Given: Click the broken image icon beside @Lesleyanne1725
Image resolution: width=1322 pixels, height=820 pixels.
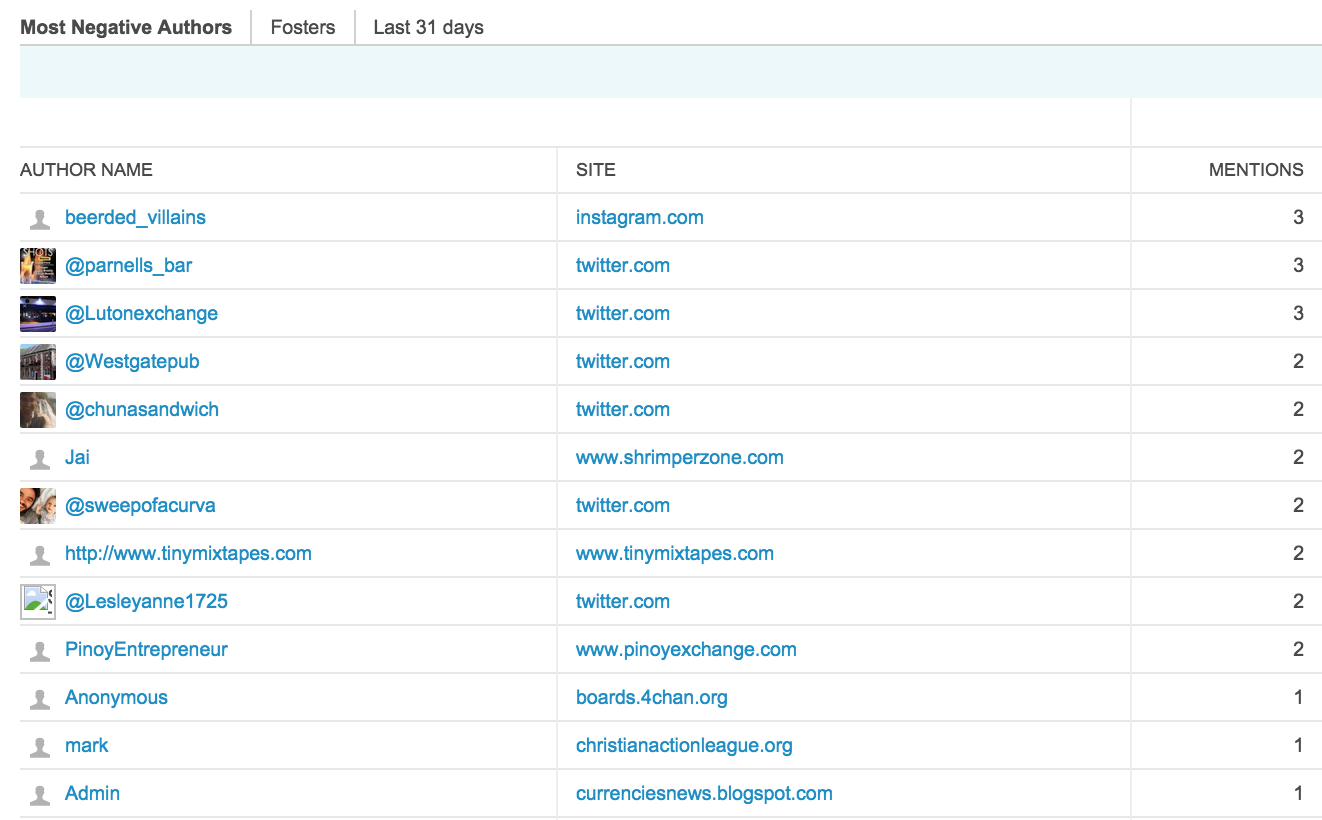Looking at the screenshot, I should [38, 602].
